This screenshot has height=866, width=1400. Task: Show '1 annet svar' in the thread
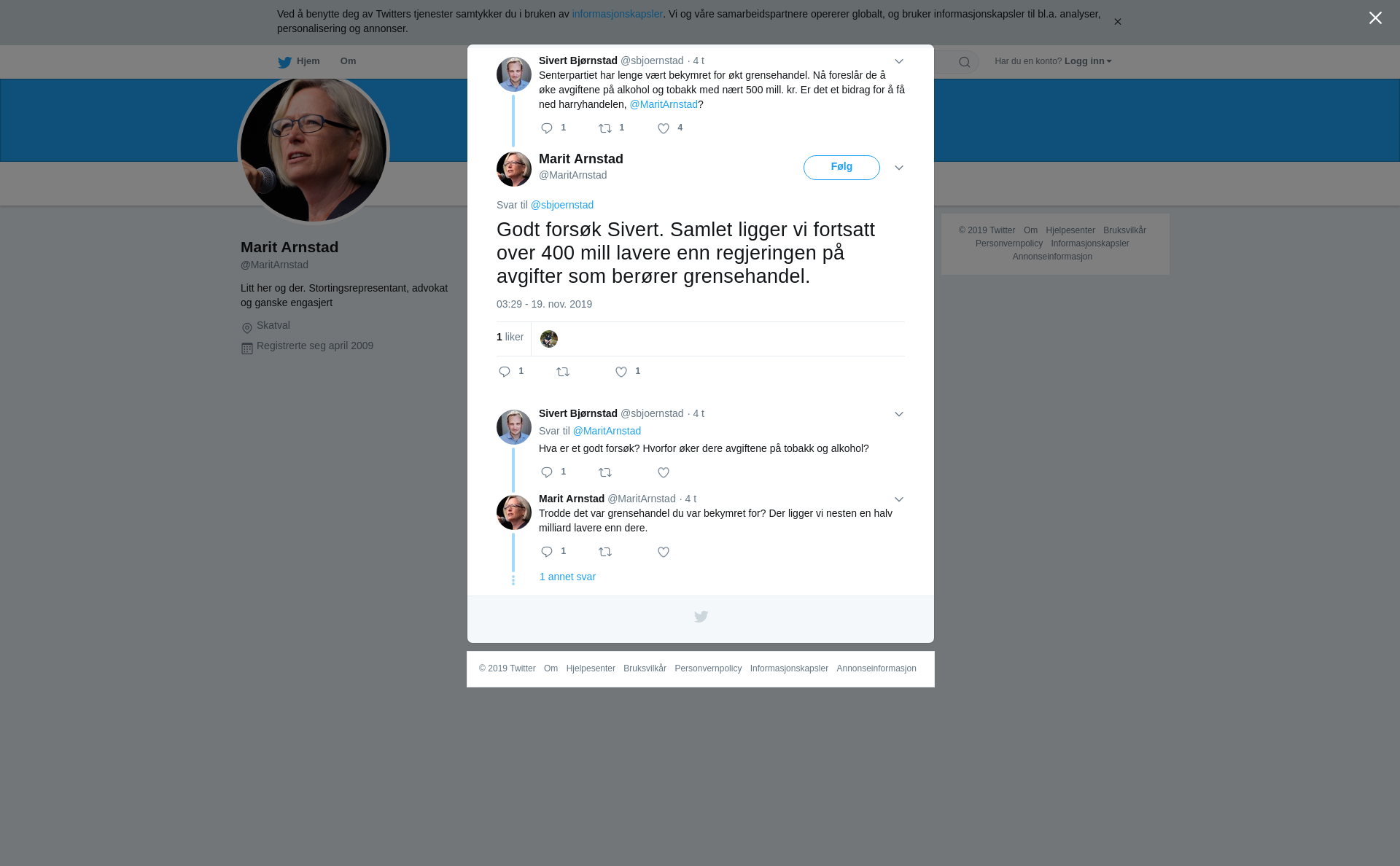567,577
